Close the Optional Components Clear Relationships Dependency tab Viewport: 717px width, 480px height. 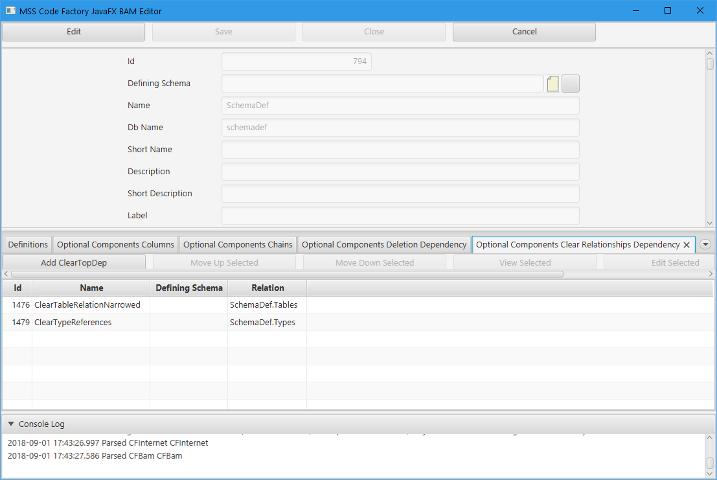tap(686, 245)
